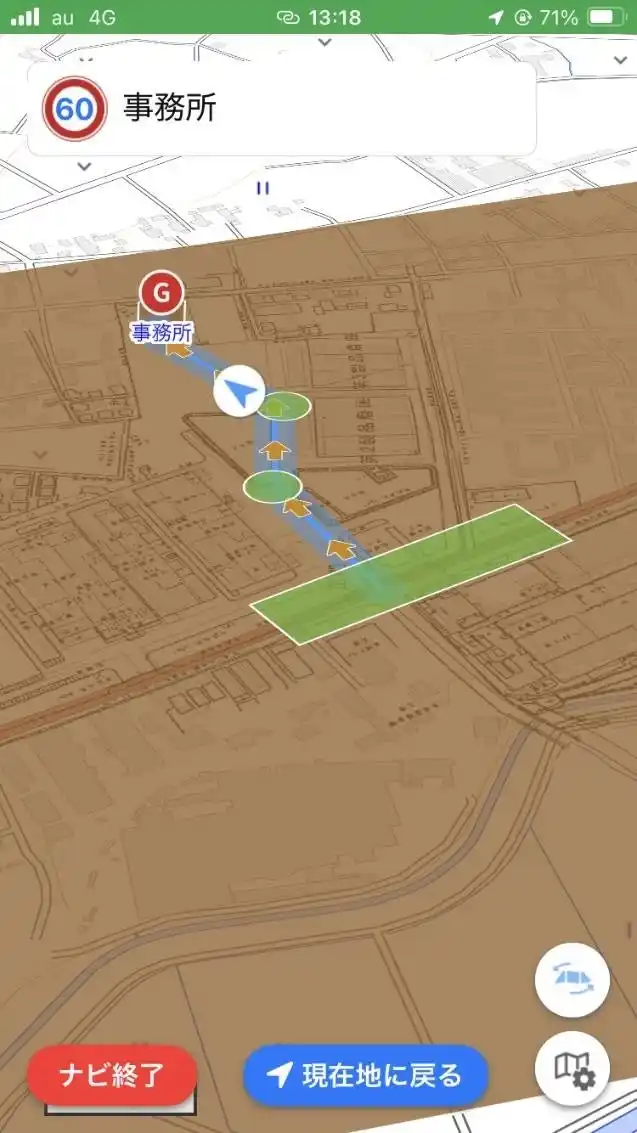This screenshot has width=637, height=1133.
Task: Return to current position with 現在地に戻る
Action: tap(365, 1076)
